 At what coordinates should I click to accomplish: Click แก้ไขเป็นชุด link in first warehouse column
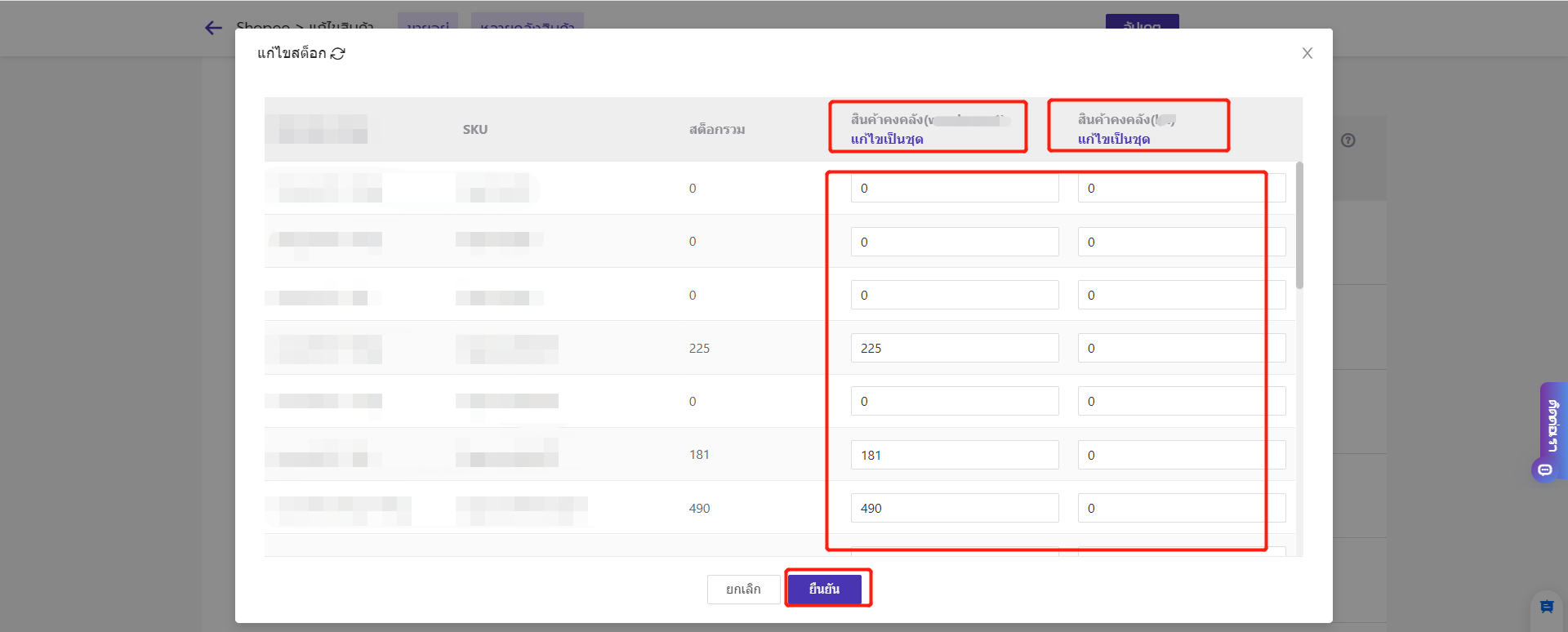[887, 140]
